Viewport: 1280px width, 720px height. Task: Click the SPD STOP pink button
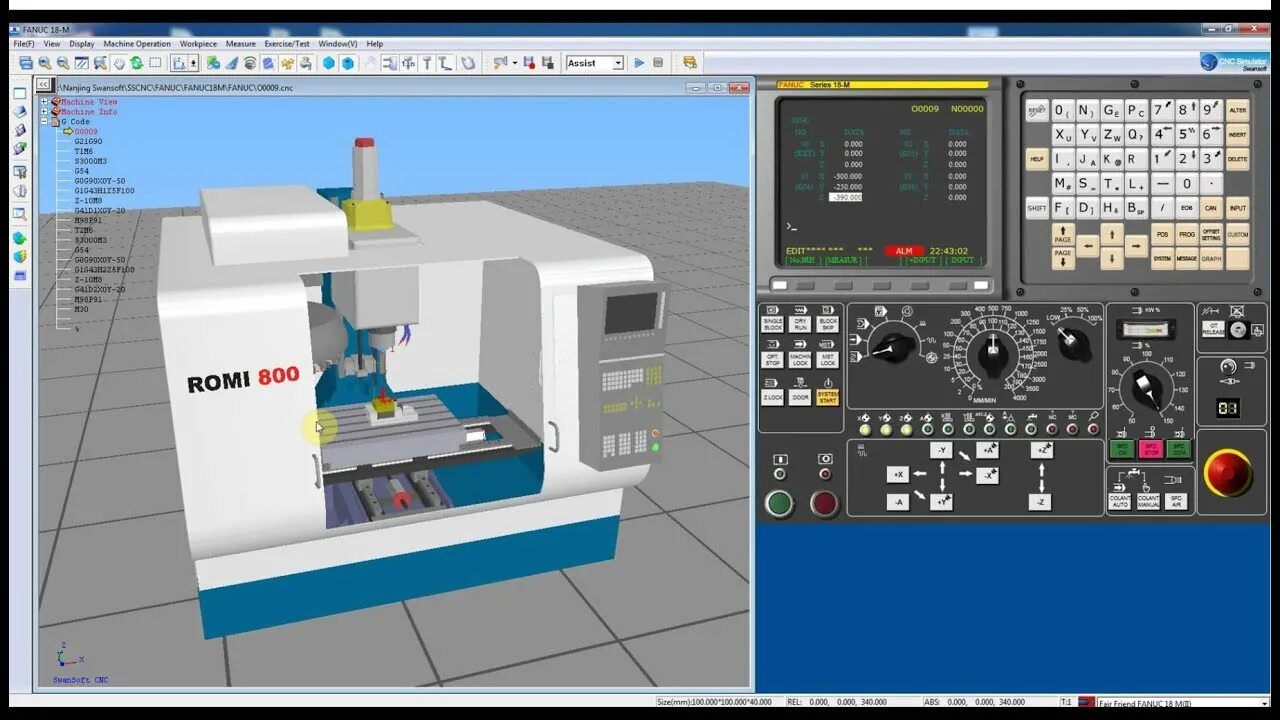click(x=1150, y=450)
